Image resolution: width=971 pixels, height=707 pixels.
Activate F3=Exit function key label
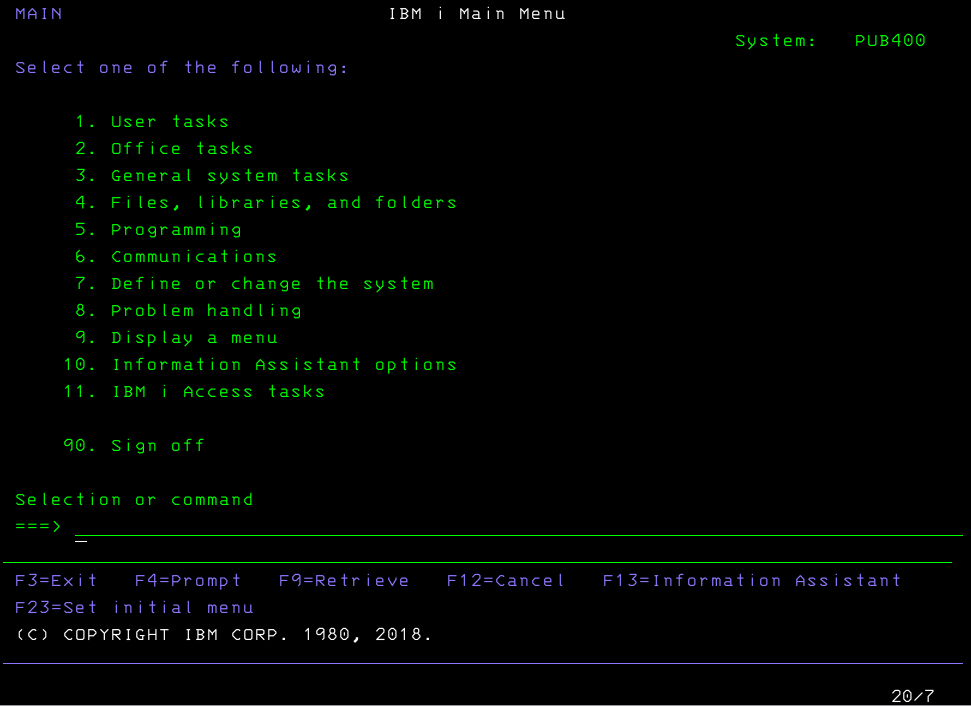pyautogui.click(x=56, y=581)
